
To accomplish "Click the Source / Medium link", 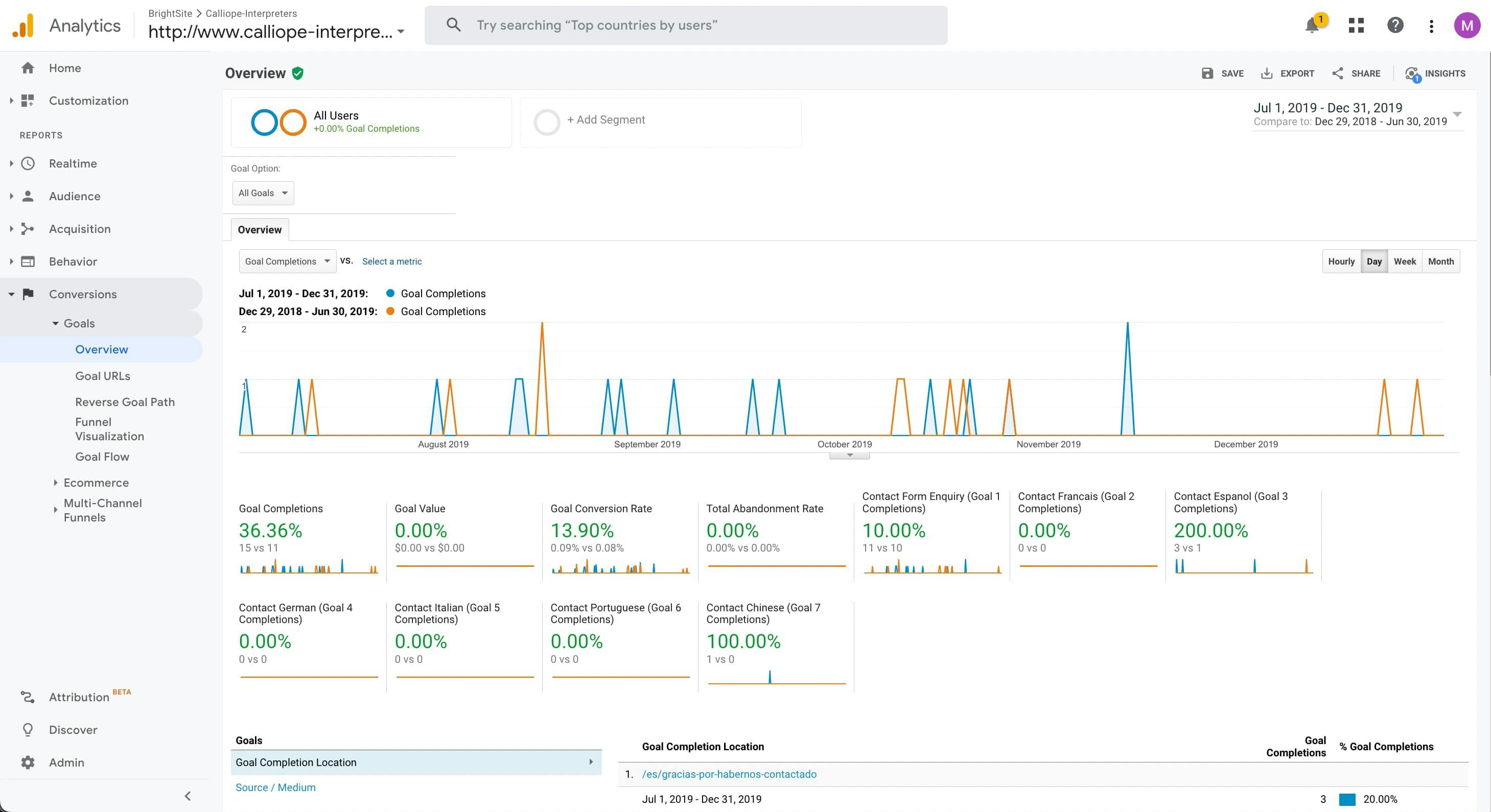I will (275, 787).
